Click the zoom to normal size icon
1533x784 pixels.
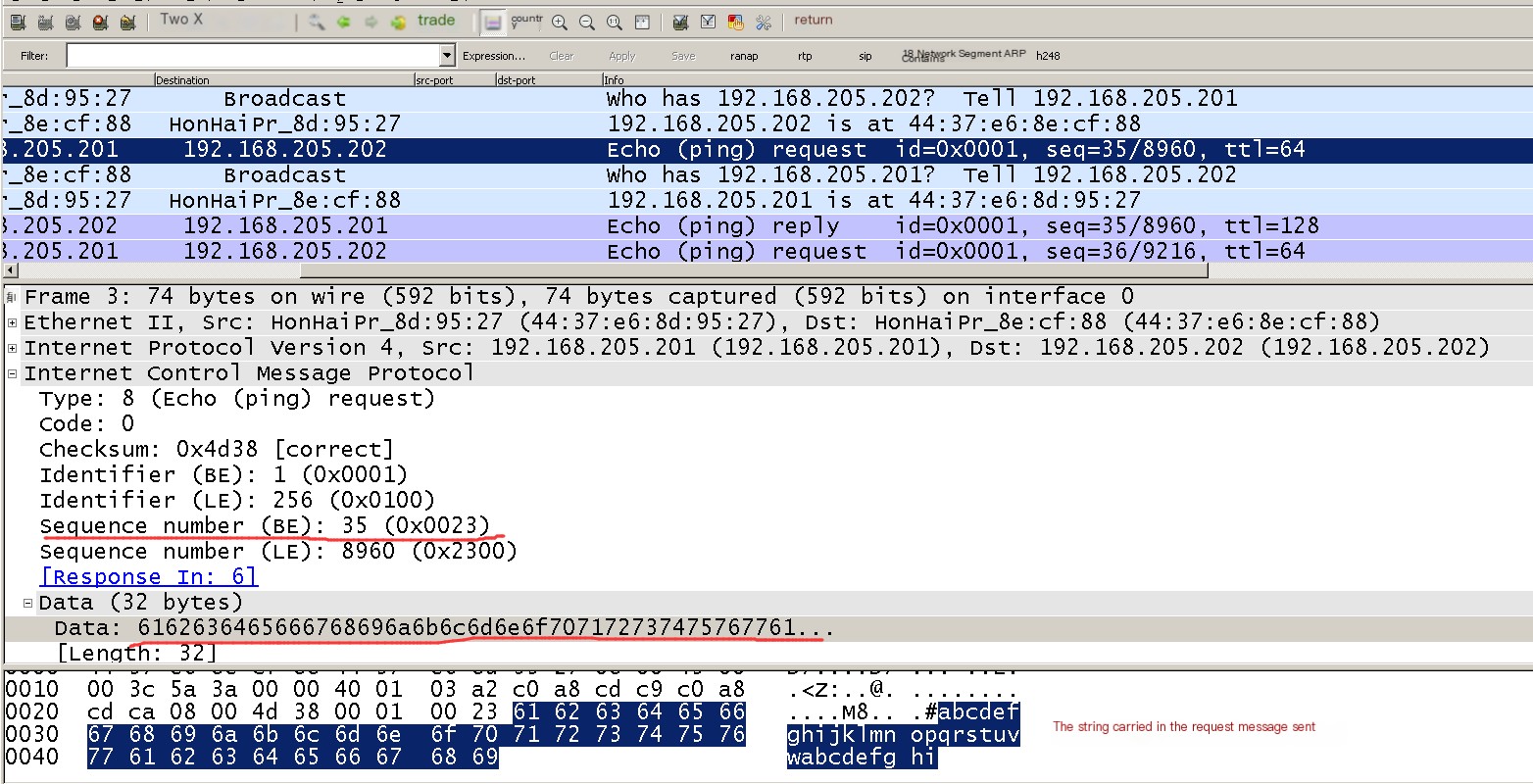coord(614,21)
